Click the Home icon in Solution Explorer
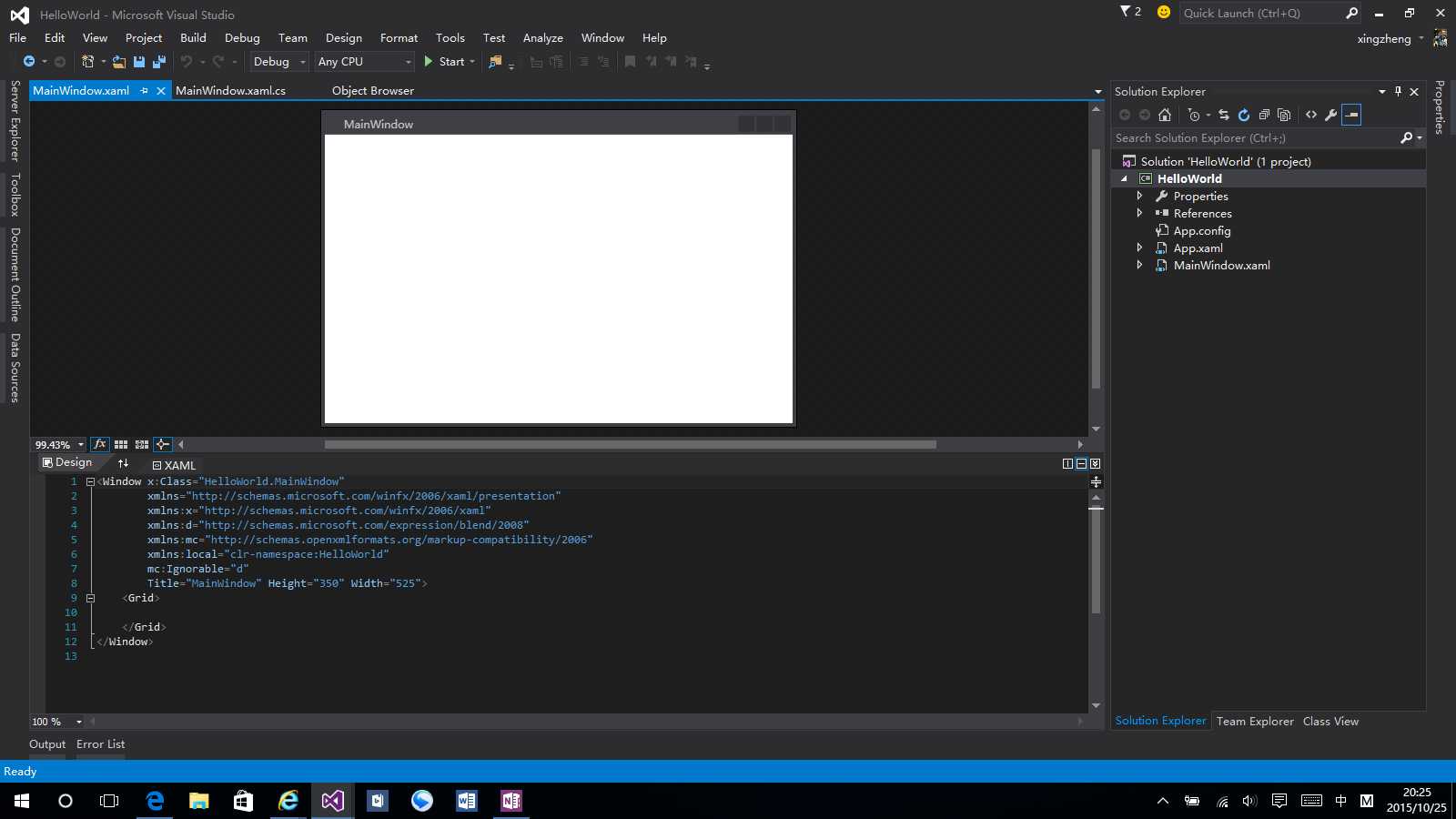The height and width of the screenshot is (819, 1456). tap(1165, 115)
